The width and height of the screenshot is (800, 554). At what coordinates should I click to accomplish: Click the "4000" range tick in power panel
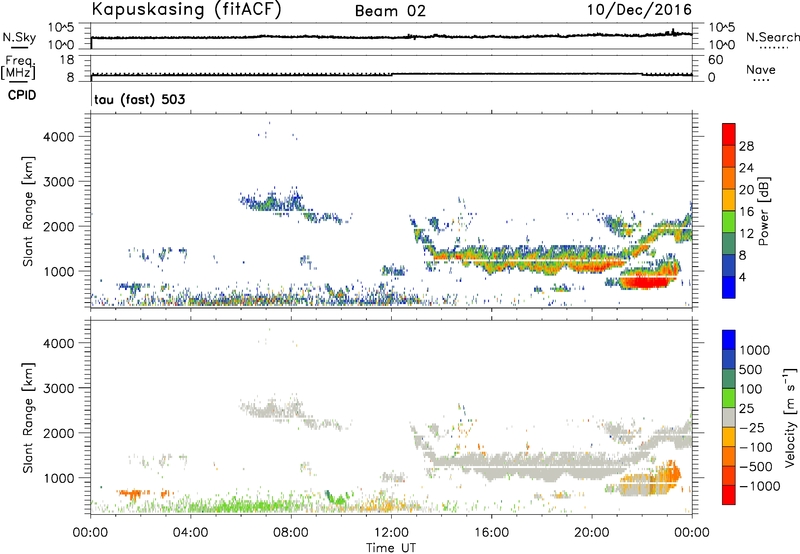tap(58, 137)
